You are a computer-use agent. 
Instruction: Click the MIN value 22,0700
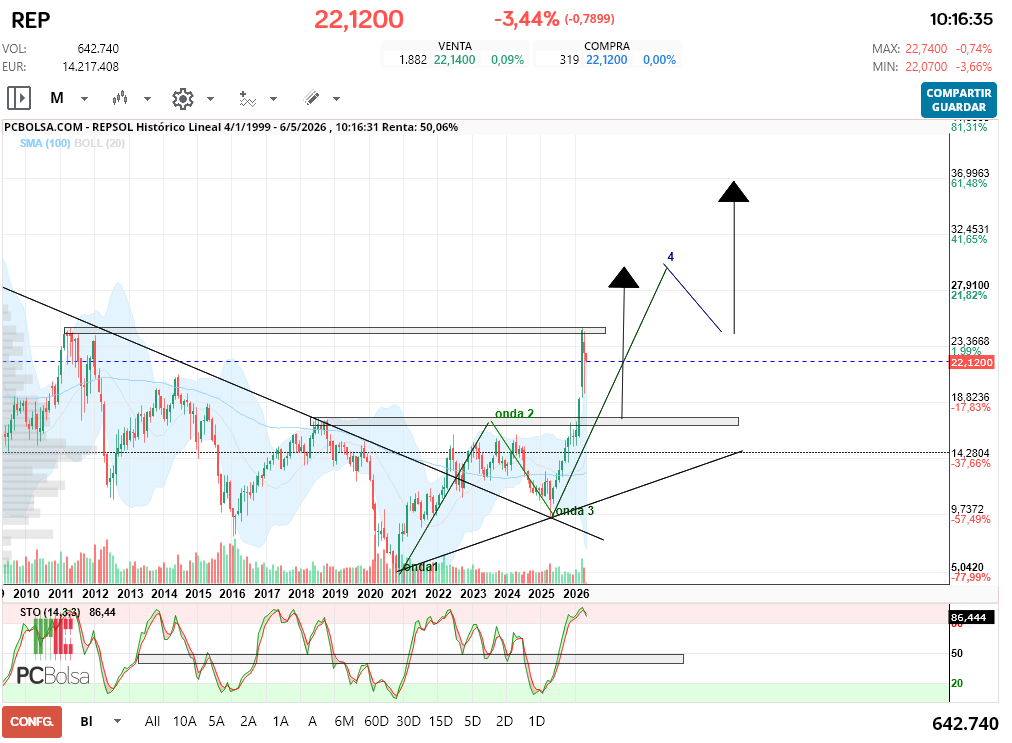926,67
